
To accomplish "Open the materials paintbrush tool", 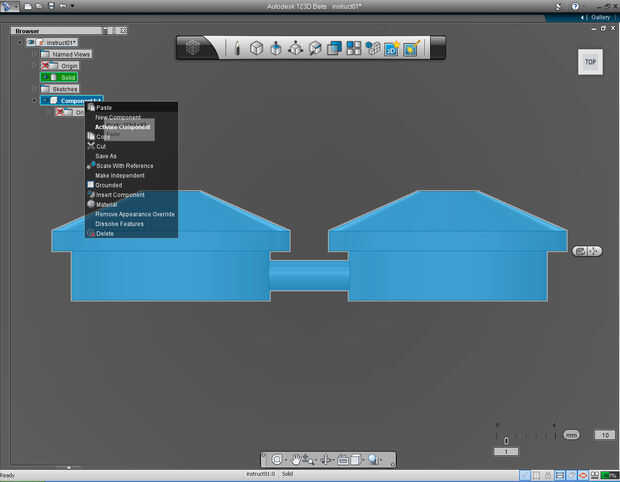I will [x=412, y=49].
